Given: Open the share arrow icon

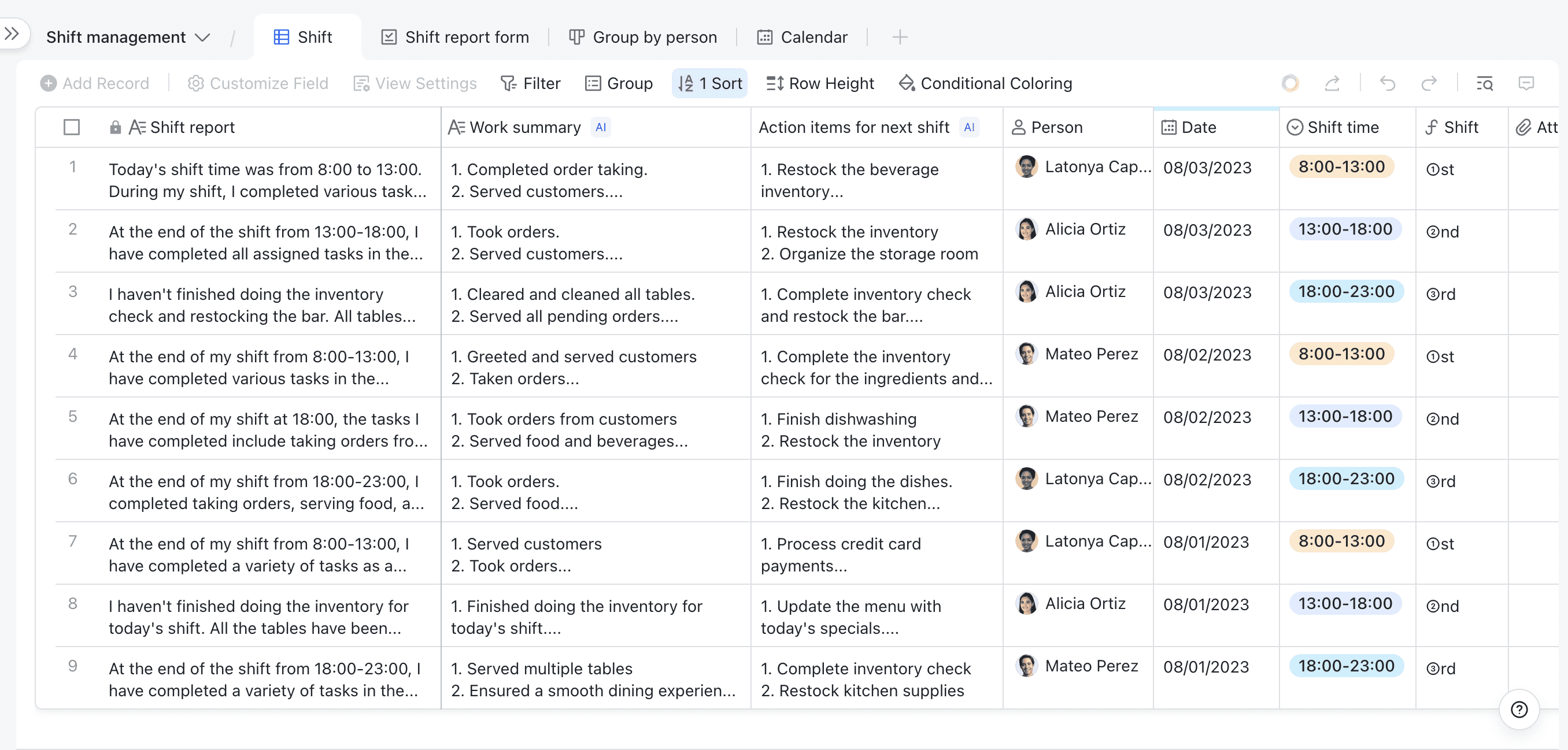Looking at the screenshot, I should tap(1332, 83).
